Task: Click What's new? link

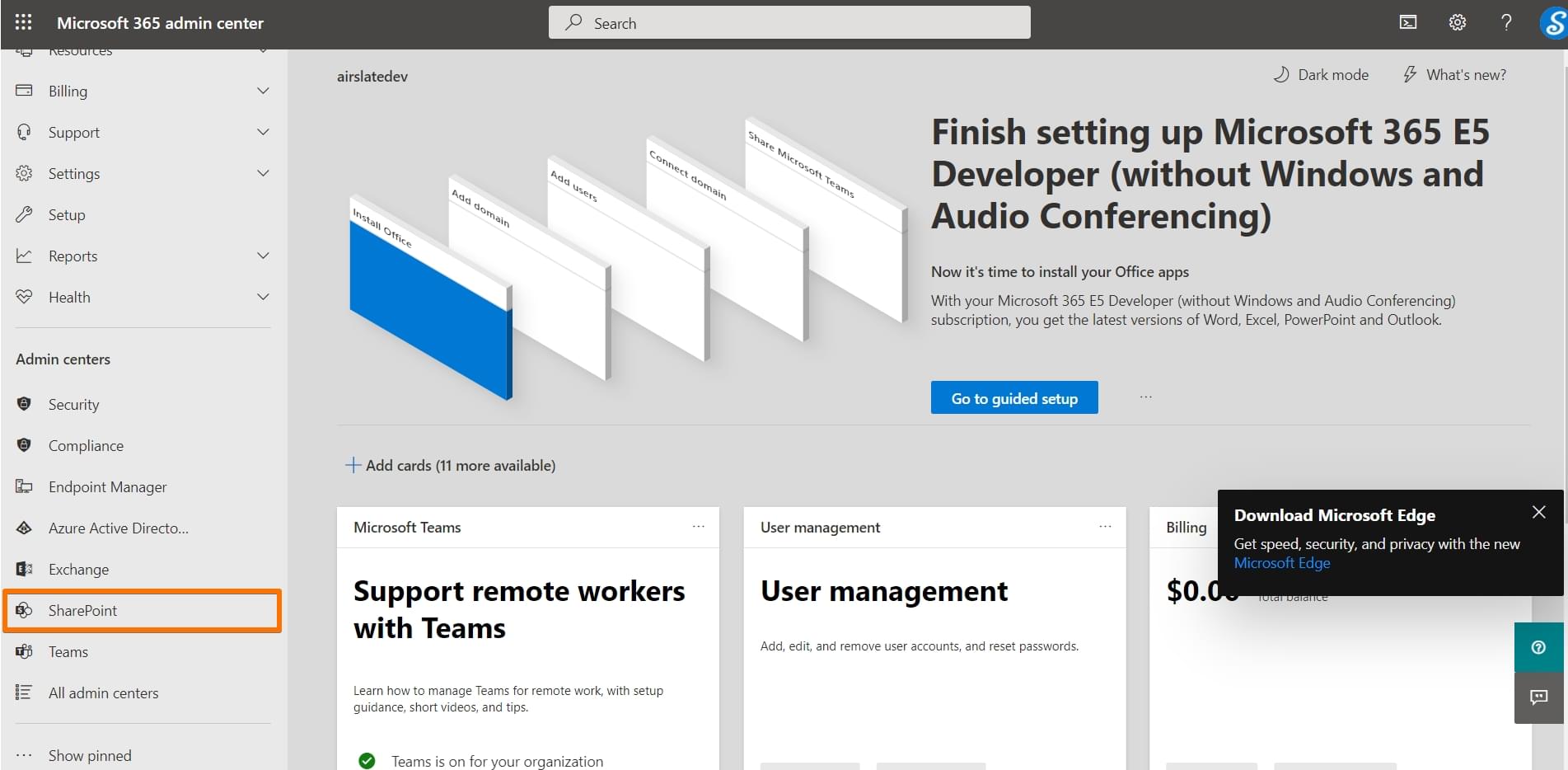Action: coord(1454,75)
